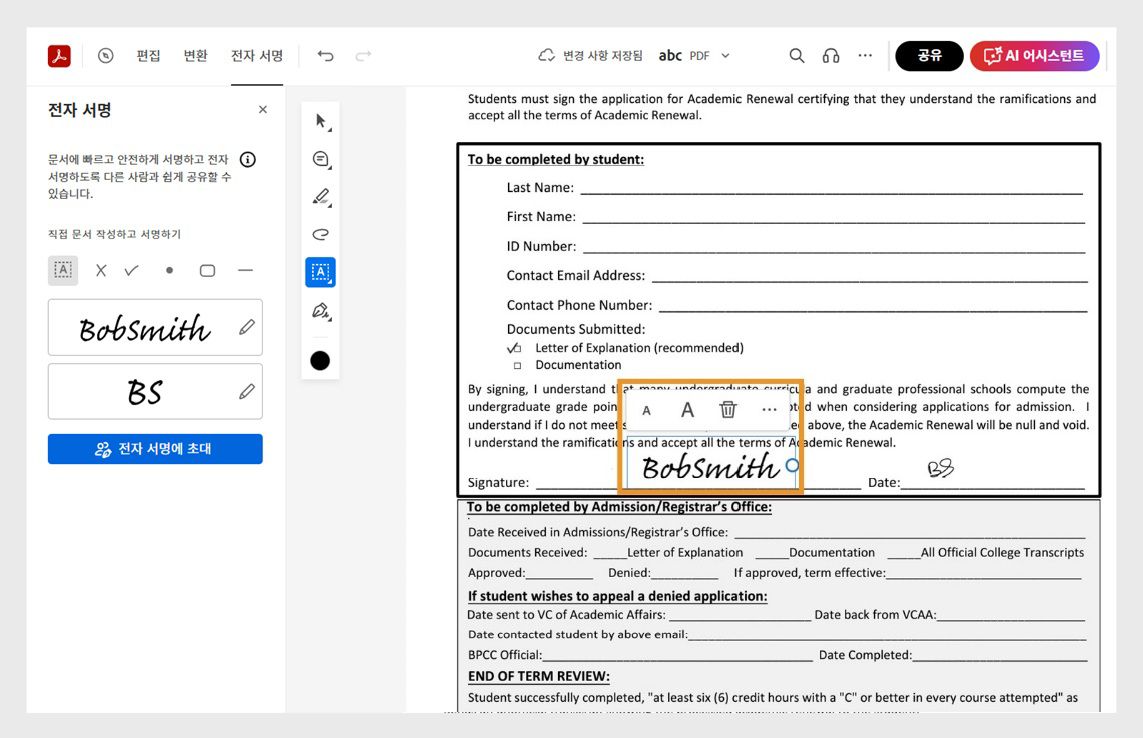This screenshot has width=1143, height=738.
Task: Click the headphones read aloud icon
Action: [x=831, y=55]
